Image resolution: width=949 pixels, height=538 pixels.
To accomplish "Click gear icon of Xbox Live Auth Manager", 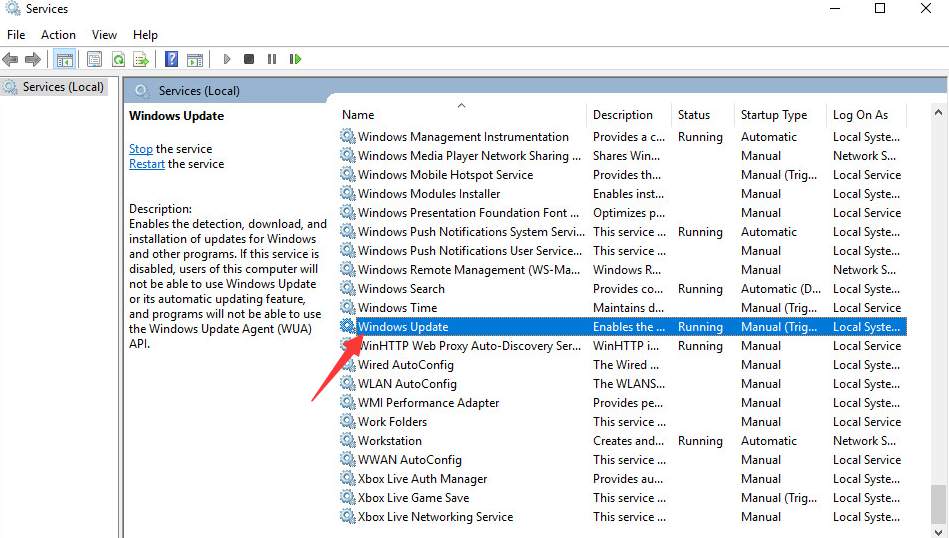I will point(347,479).
